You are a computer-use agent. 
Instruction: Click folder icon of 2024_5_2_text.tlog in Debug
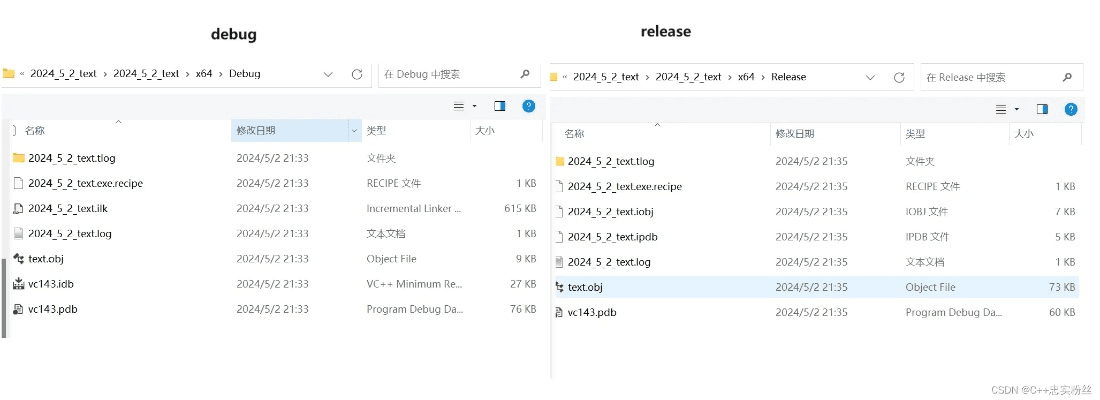pyautogui.click(x=19, y=158)
